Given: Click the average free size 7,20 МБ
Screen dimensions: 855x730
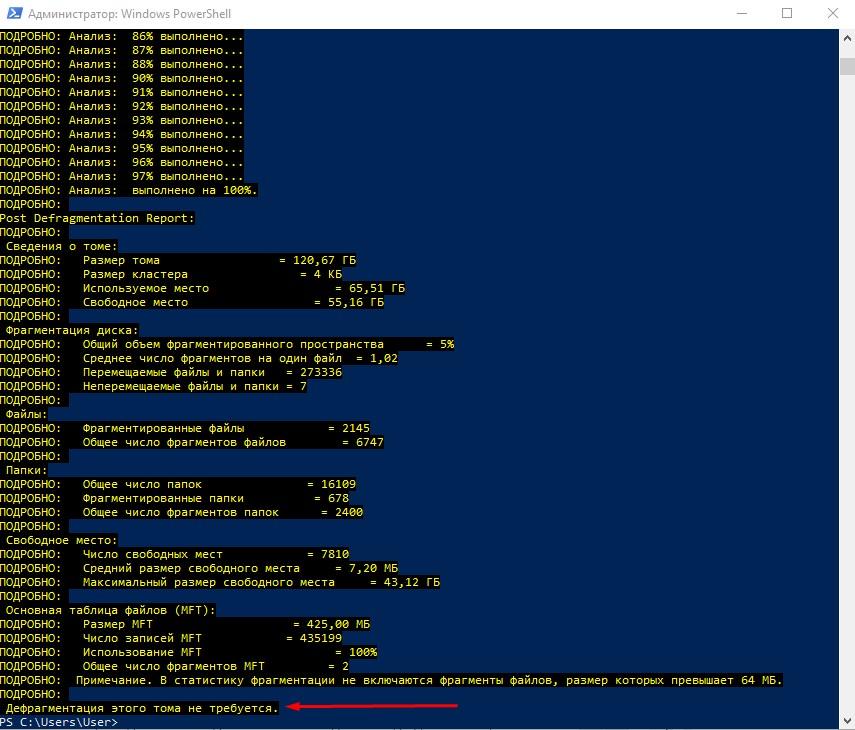Looking at the screenshot, I should click(x=374, y=569).
